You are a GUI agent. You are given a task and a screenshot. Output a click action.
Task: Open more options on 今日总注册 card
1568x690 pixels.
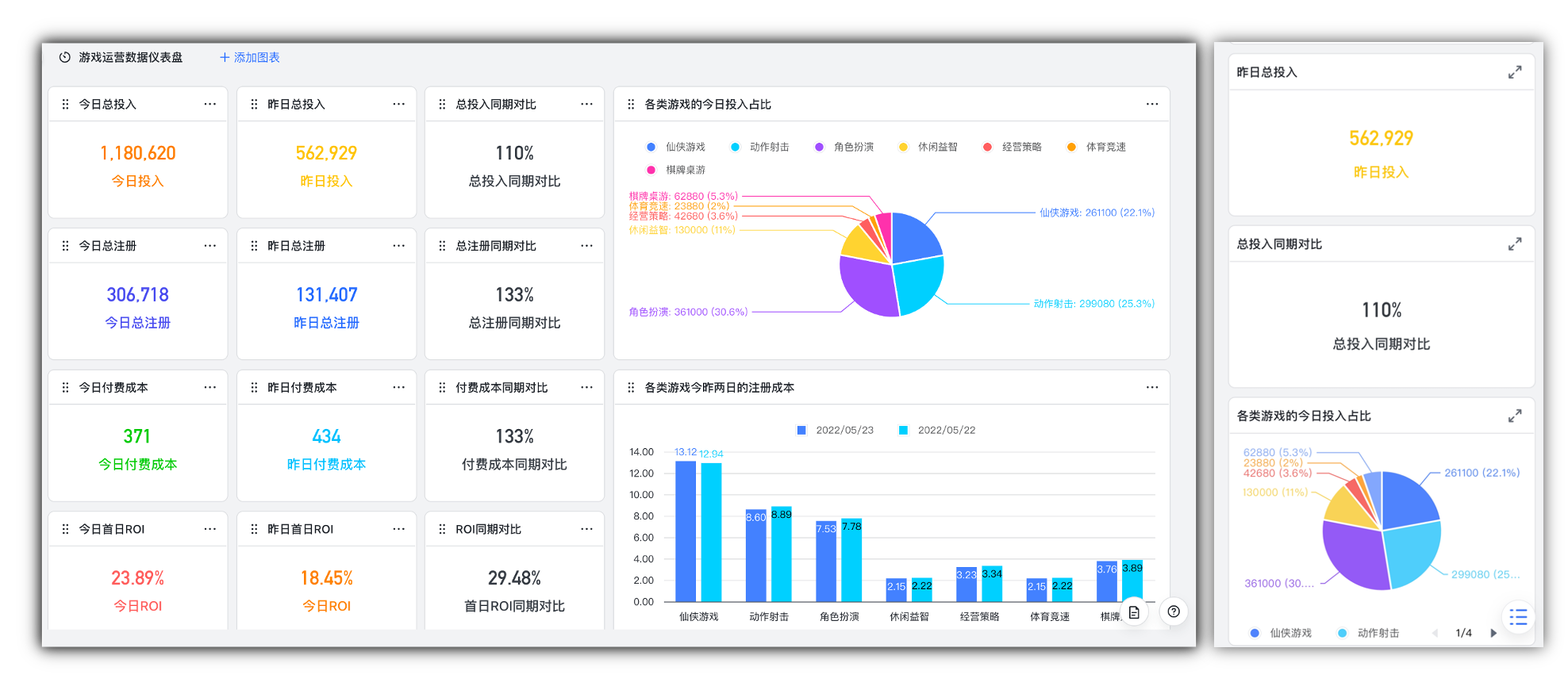[x=209, y=246]
